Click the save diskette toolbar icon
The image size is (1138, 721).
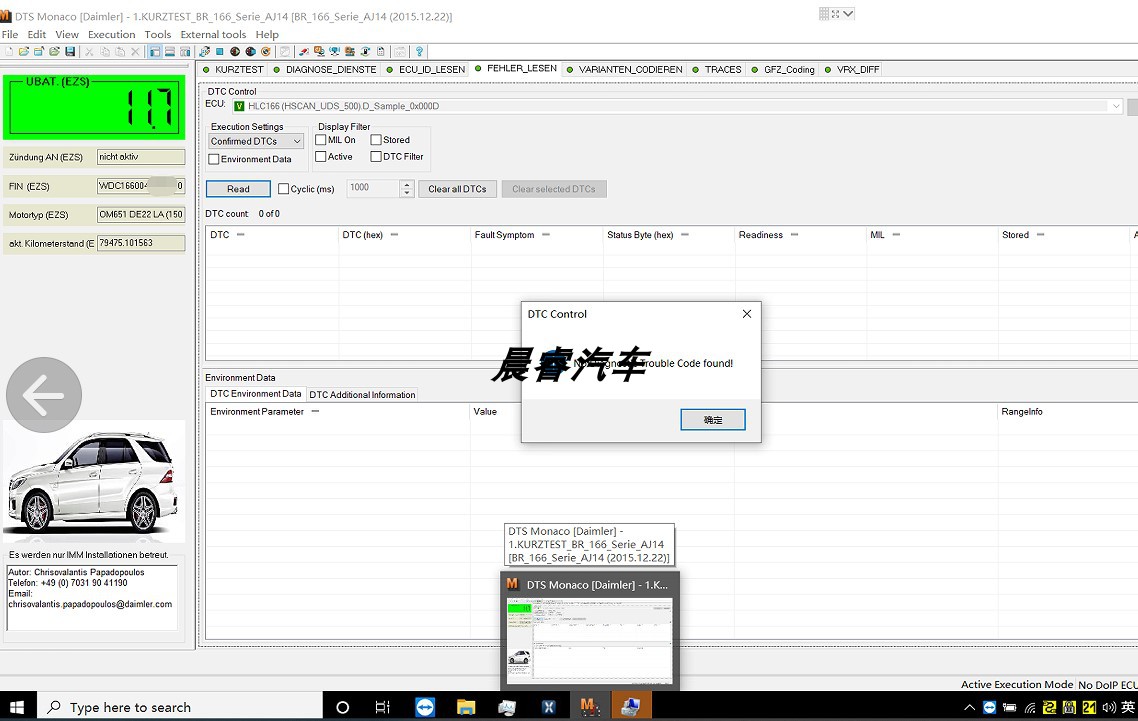[70, 52]
